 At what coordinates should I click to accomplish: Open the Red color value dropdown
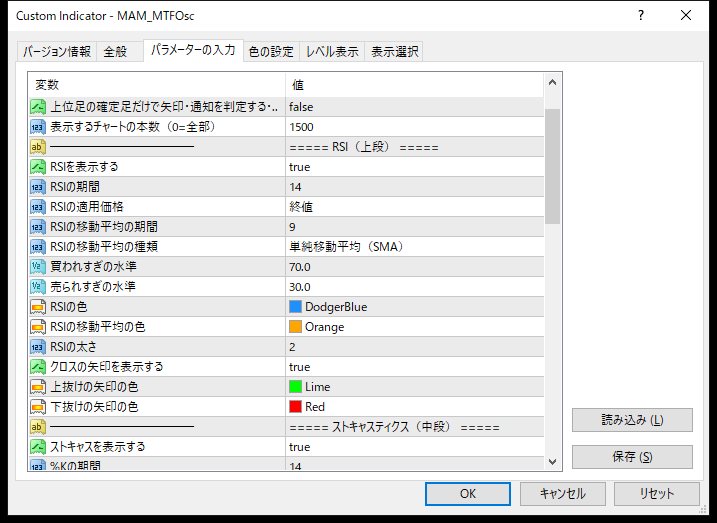click(415, 407)
